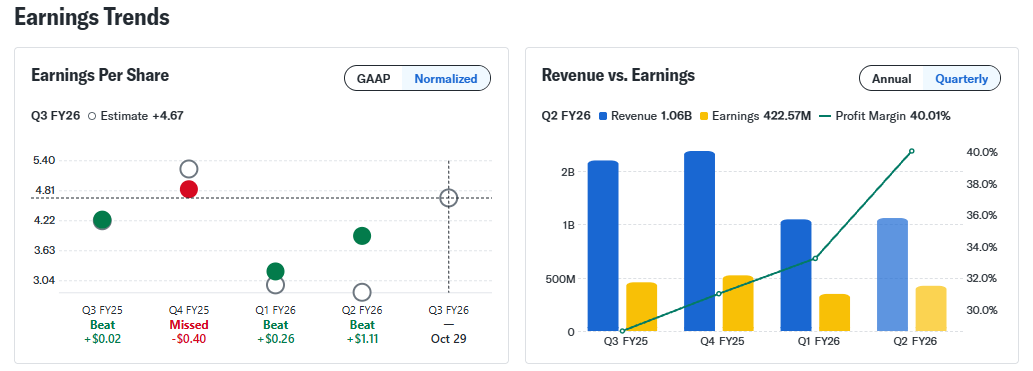The image size is (1033, 371).
Task: Click the '500M' revenue axis label
Action: point(561,279)
